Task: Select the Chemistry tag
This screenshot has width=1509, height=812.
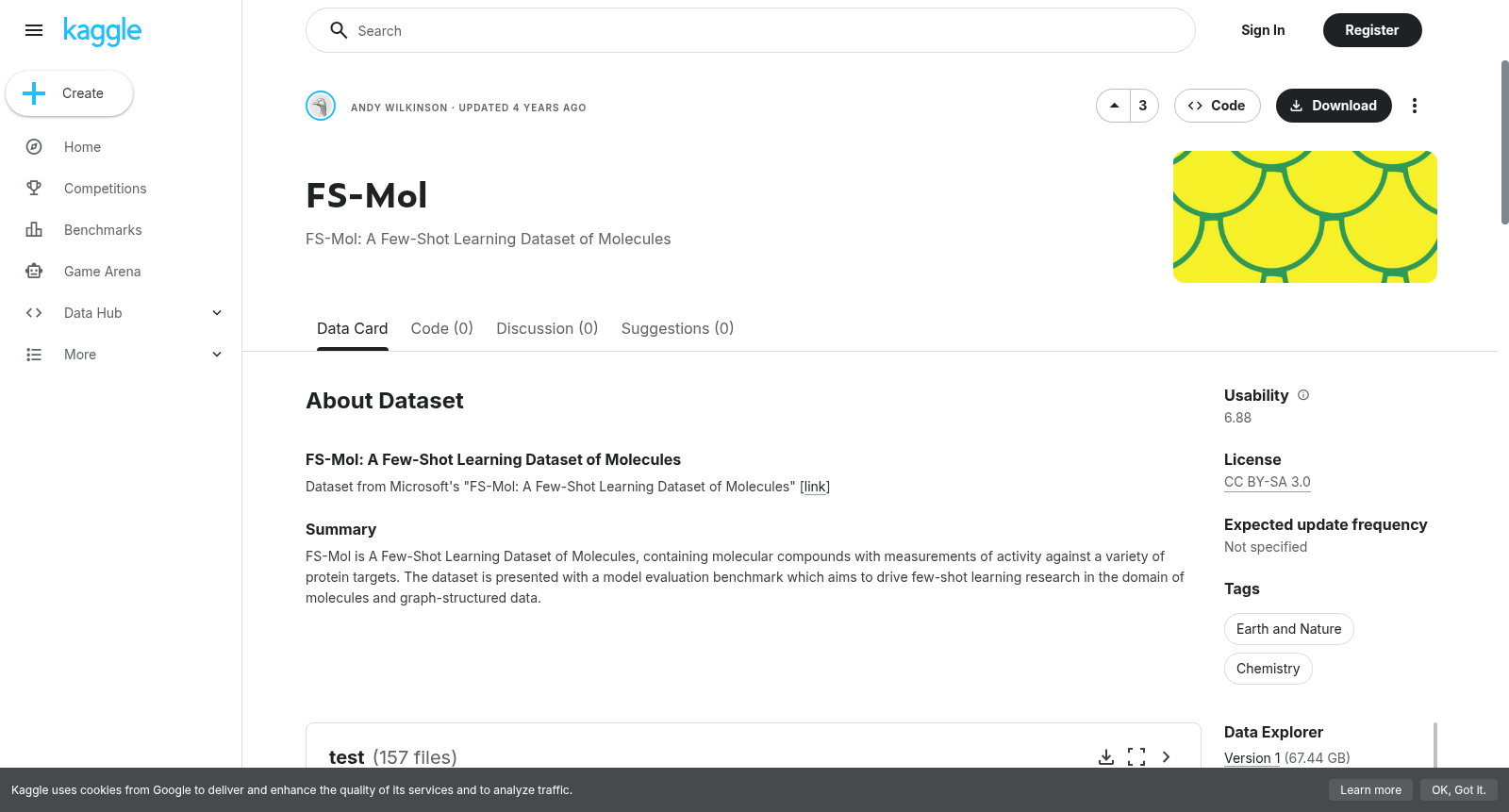Action: point(1268,669)
